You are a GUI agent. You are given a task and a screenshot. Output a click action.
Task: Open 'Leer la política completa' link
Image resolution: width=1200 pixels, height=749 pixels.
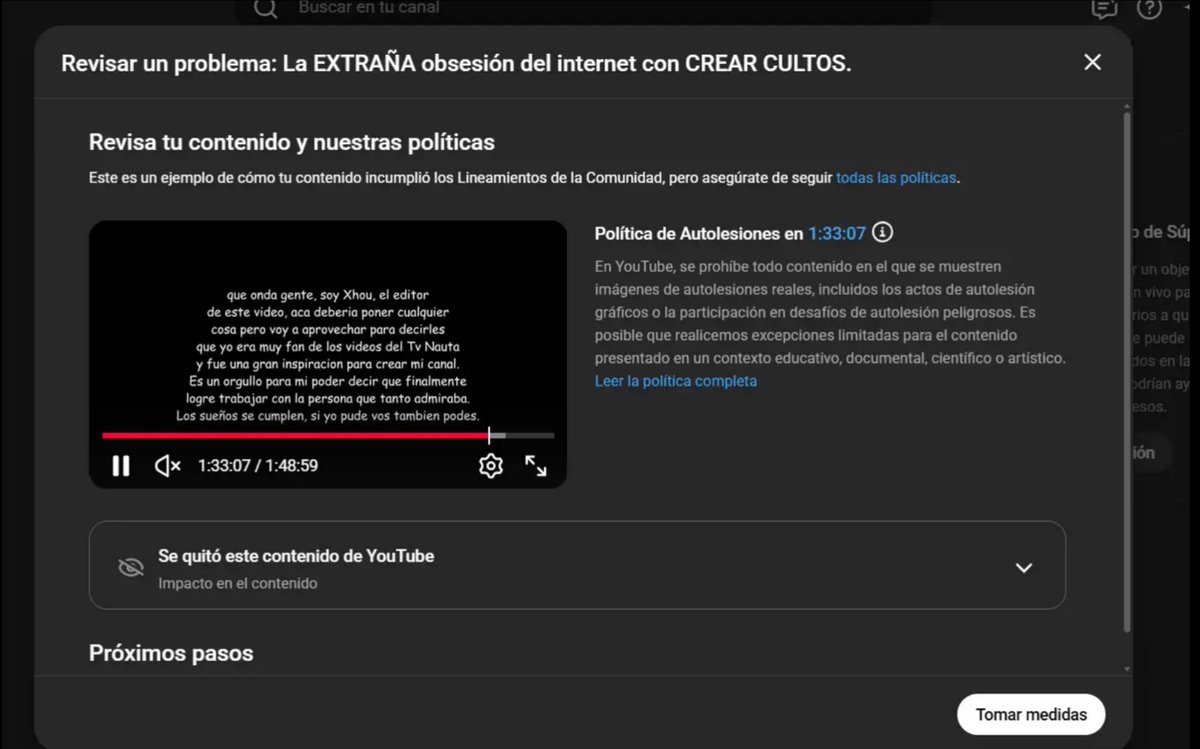tap(676, 381)
